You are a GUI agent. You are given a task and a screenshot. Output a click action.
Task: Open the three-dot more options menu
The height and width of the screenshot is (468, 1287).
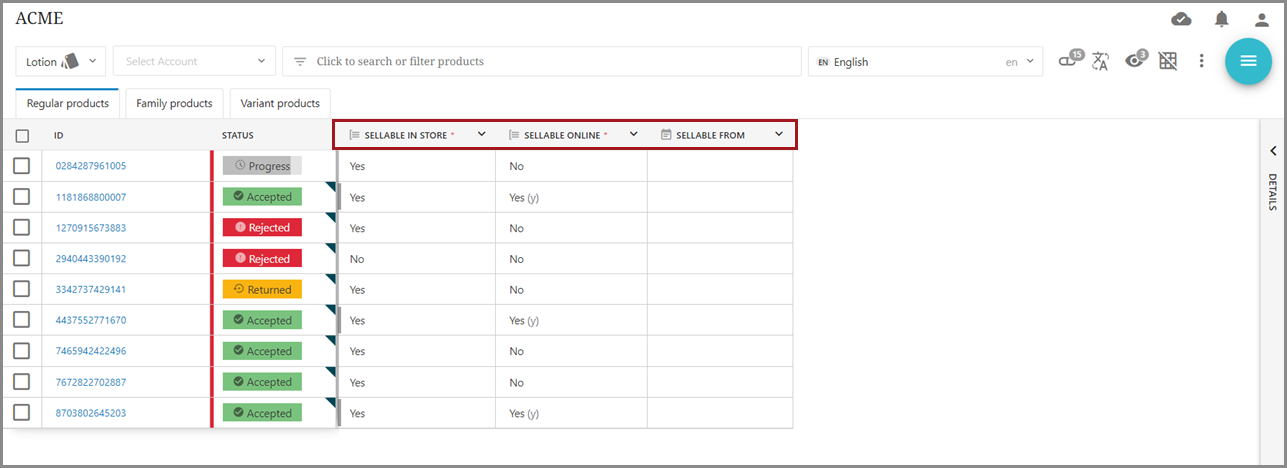pyautogui.click(x=1202, y=61)
